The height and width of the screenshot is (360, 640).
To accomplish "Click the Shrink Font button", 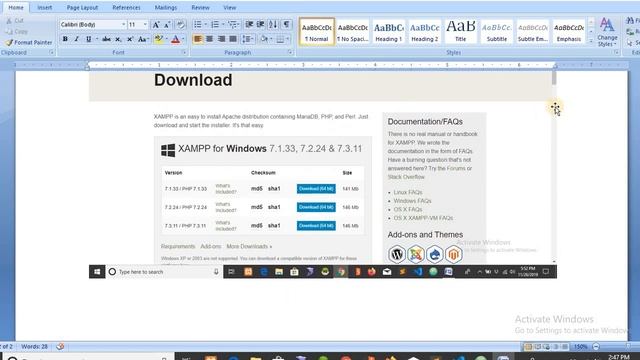I will [x=167, y=25].
